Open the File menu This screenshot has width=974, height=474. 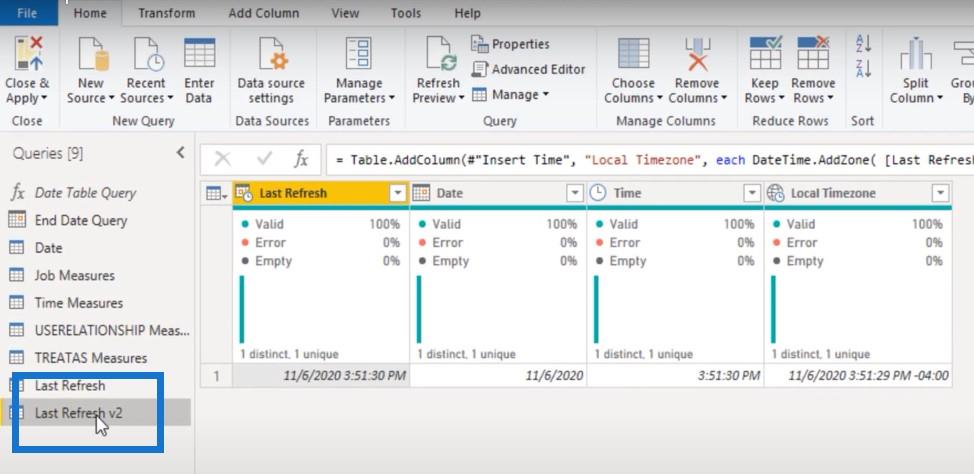[27, 13]
